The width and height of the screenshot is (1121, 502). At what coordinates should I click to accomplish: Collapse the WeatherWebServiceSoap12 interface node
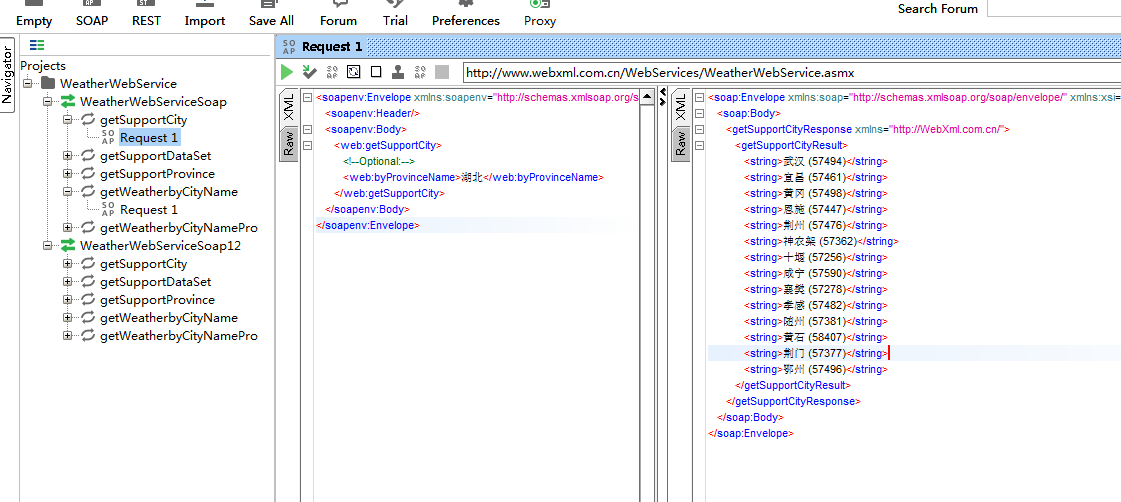point(48,245)
